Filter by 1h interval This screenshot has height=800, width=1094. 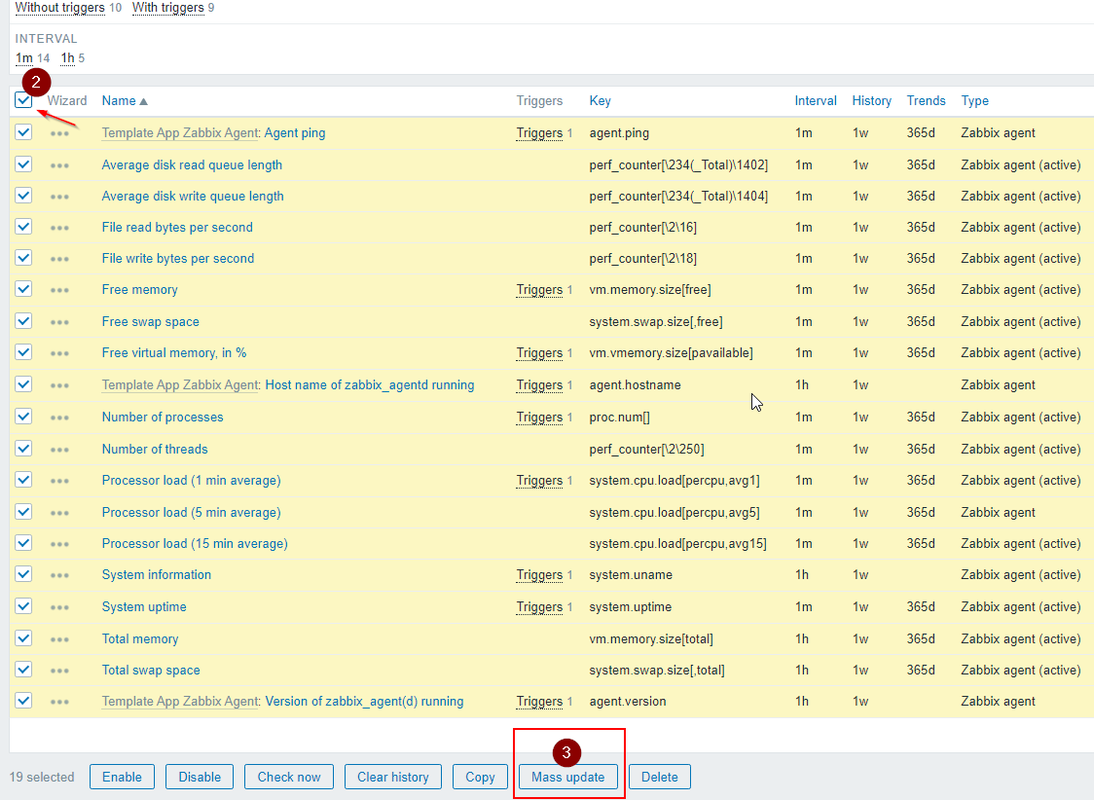pyautogui.click(x=68, y=58)
